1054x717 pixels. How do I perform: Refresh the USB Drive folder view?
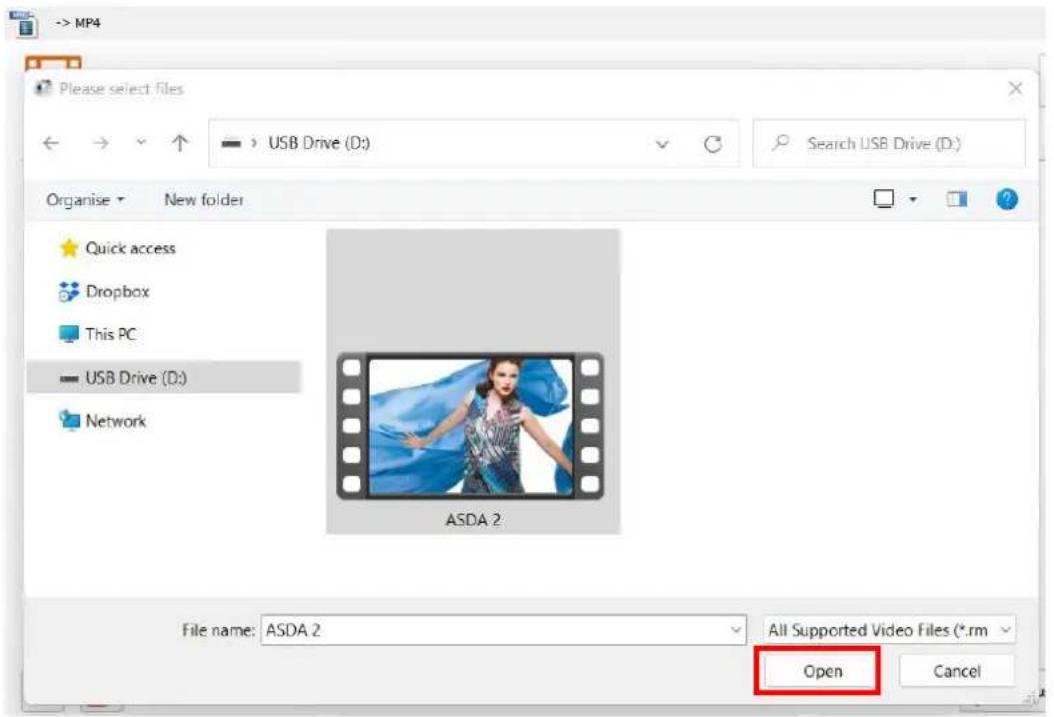pos(713,144)
